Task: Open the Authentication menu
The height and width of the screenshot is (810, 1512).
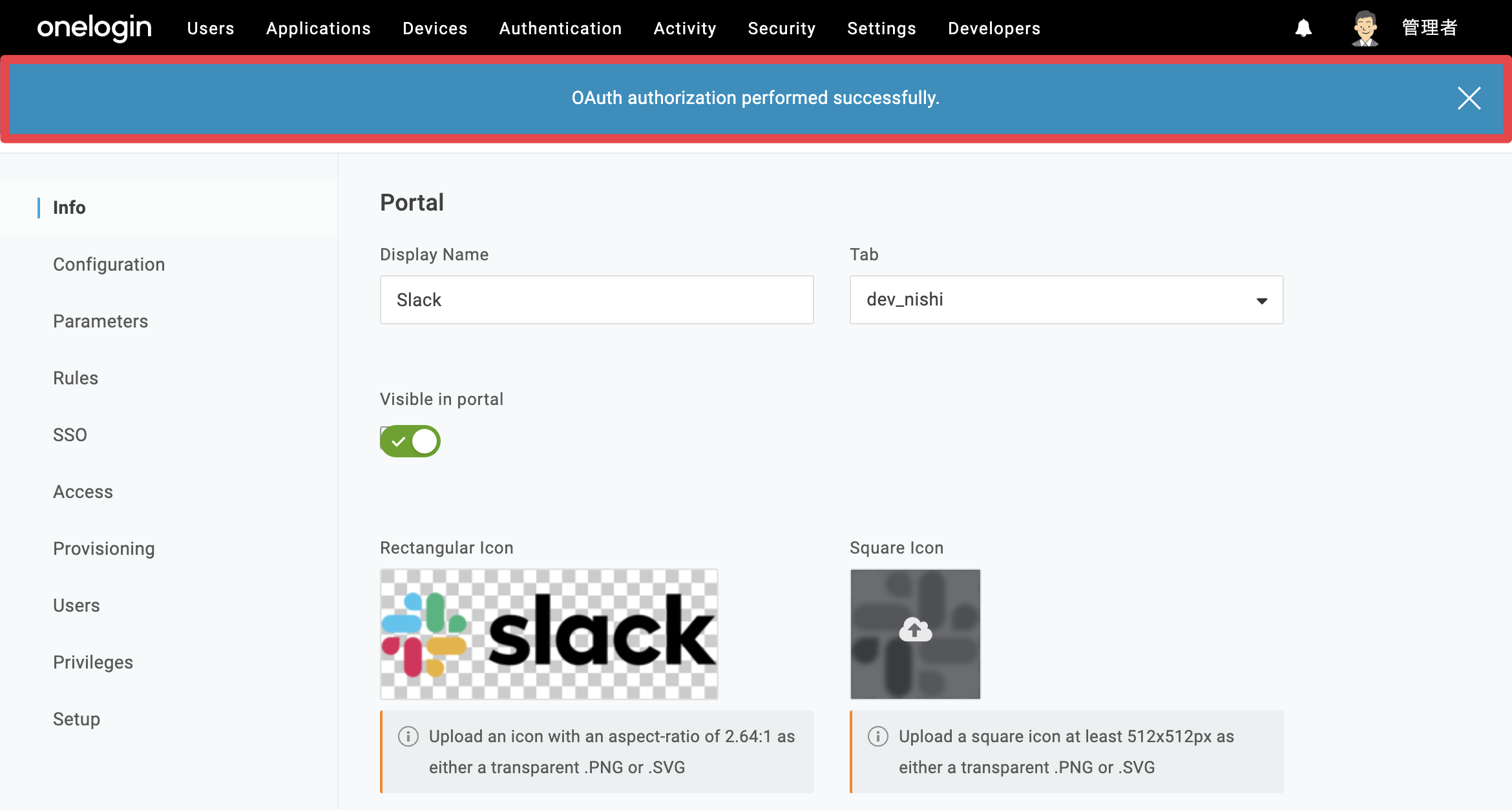Action: click(x=560, y=28)
